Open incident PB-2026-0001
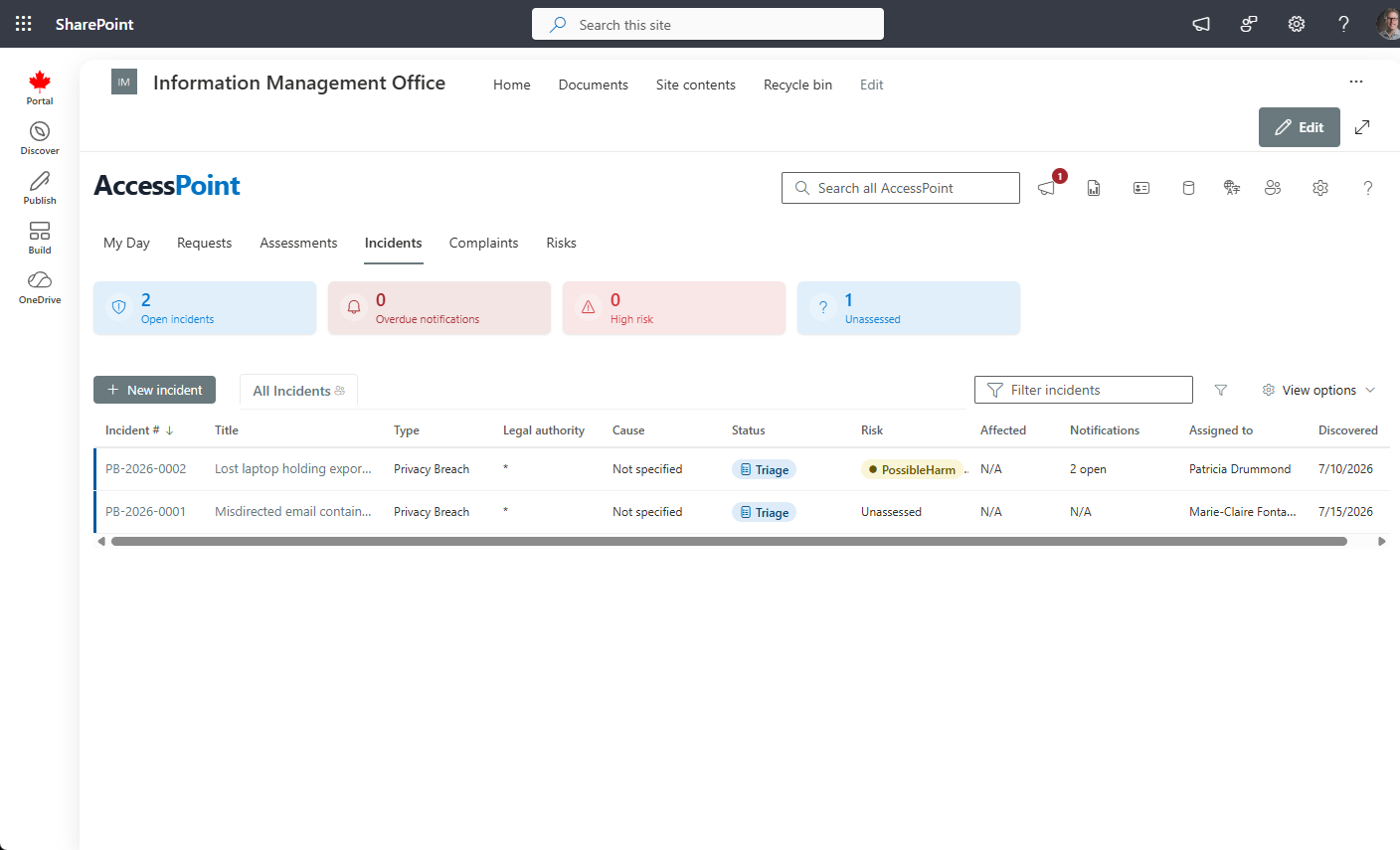 pos(146,512)
